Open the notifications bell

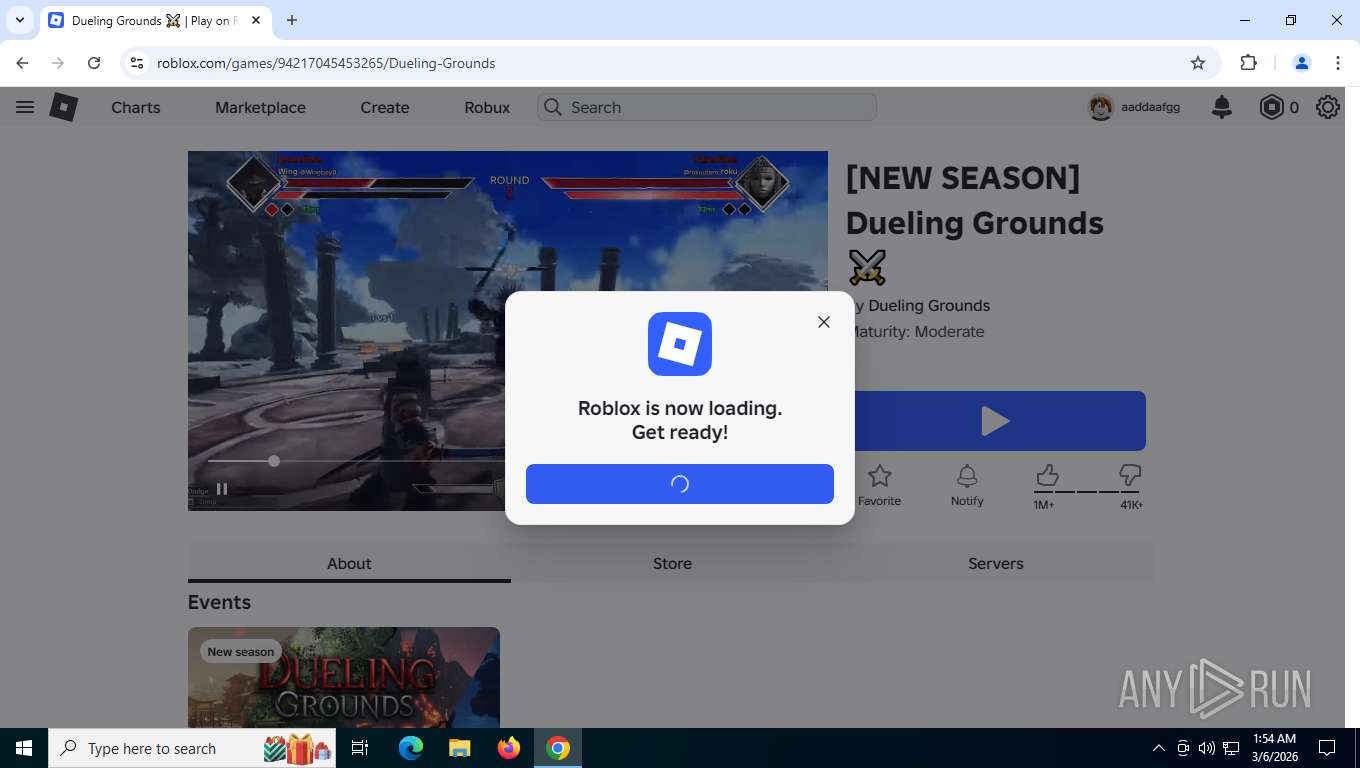pos(1222,107)
